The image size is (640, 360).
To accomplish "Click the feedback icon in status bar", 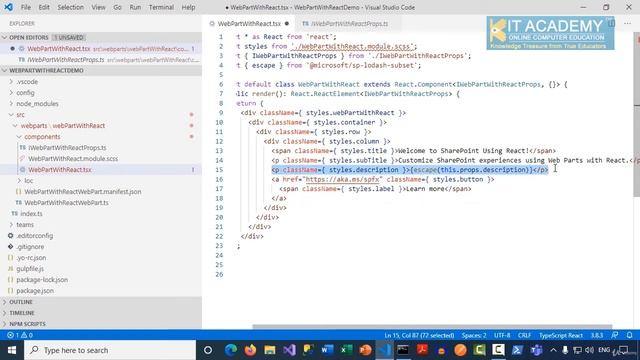I will pos(615,335).
